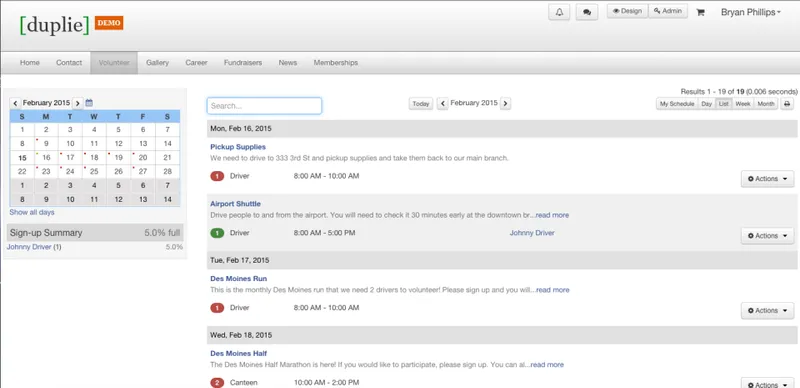Switch to Day view
800x388 pixels.
[x=707, y=104]
